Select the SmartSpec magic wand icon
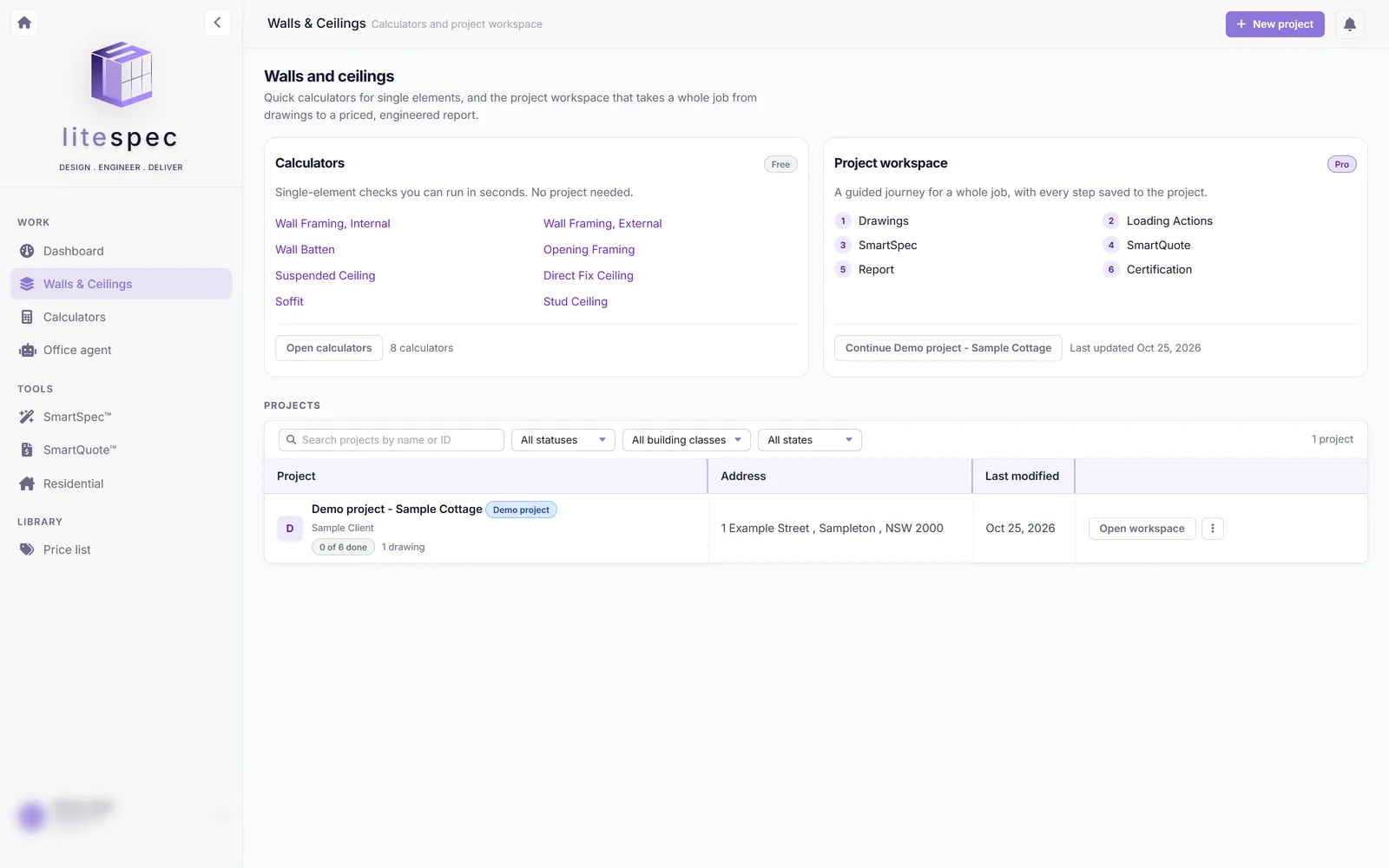 [x=27, y=417]
